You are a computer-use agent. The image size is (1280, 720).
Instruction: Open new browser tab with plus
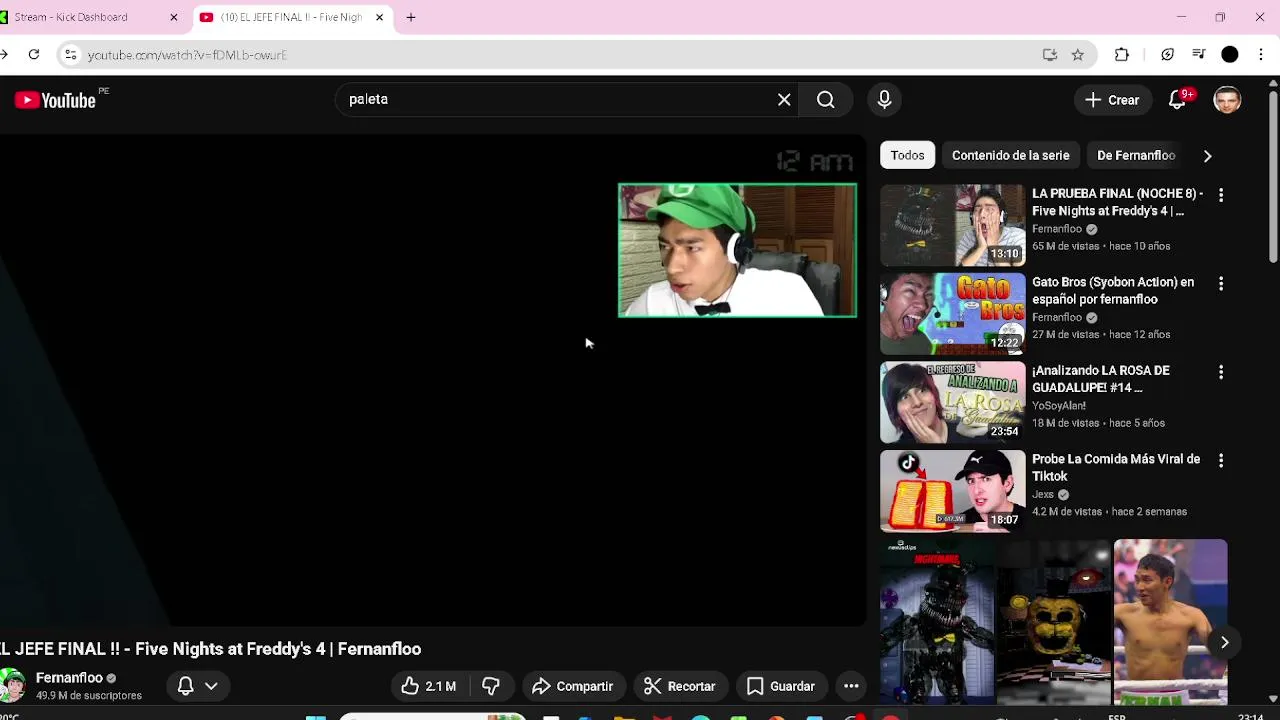pos(411,17)
